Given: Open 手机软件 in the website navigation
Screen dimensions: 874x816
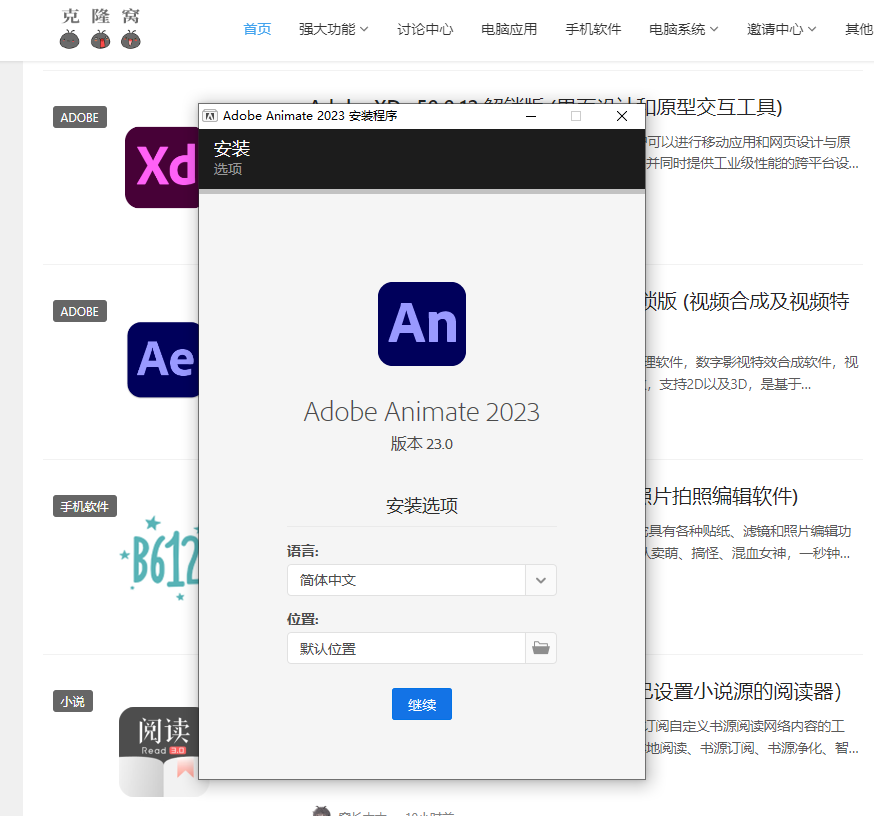Looking at the screenshot, I should click(x=593, y=29).
